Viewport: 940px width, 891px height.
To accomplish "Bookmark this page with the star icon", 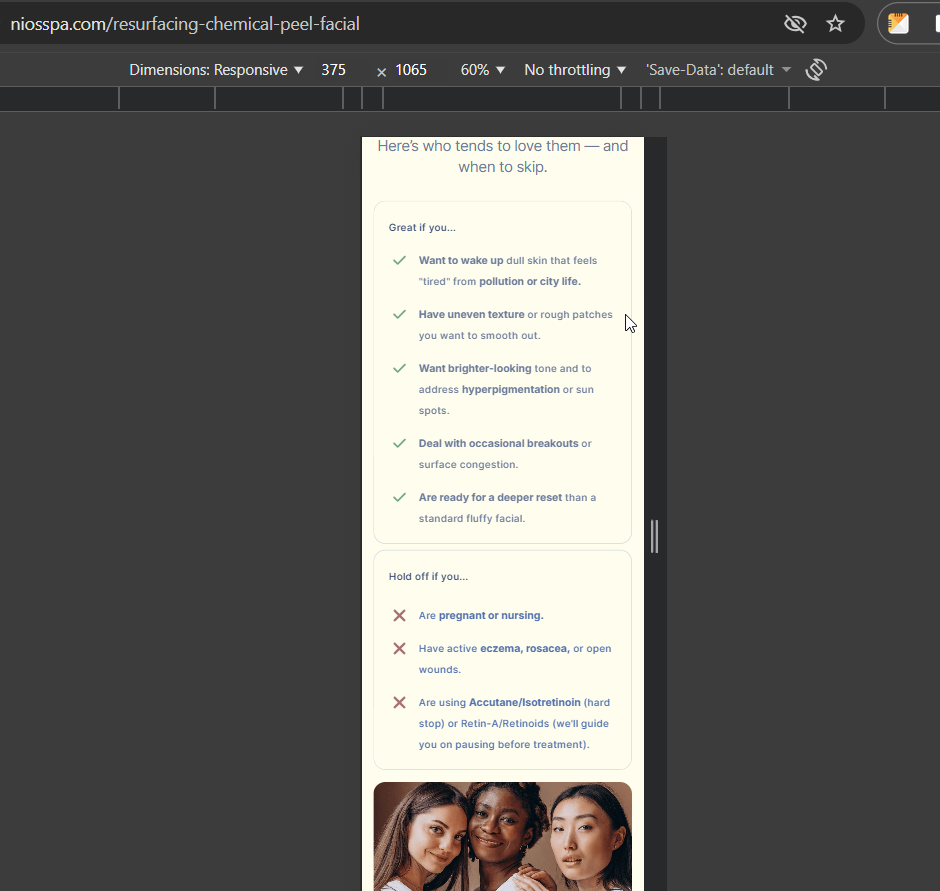I will 835,24.
